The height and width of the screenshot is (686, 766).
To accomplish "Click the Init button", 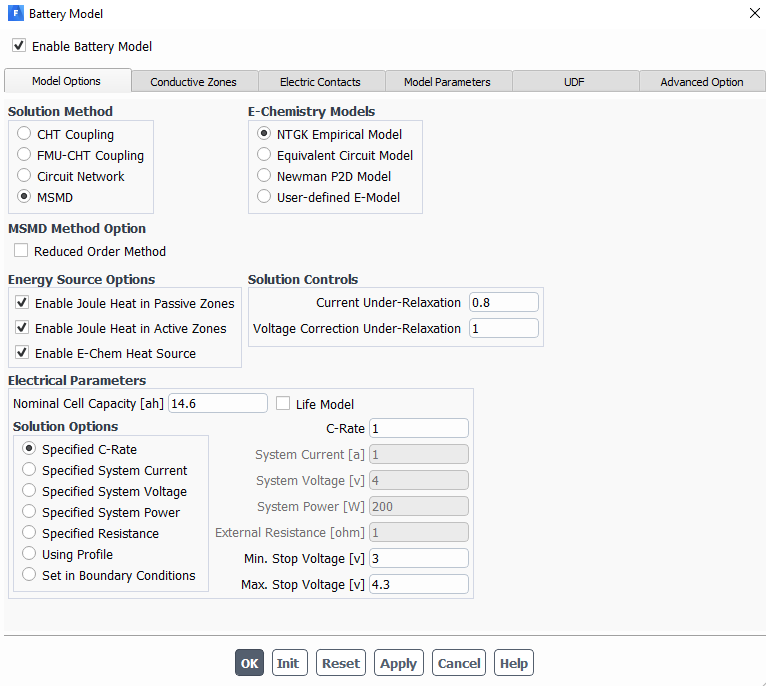I will pos(290,663).
